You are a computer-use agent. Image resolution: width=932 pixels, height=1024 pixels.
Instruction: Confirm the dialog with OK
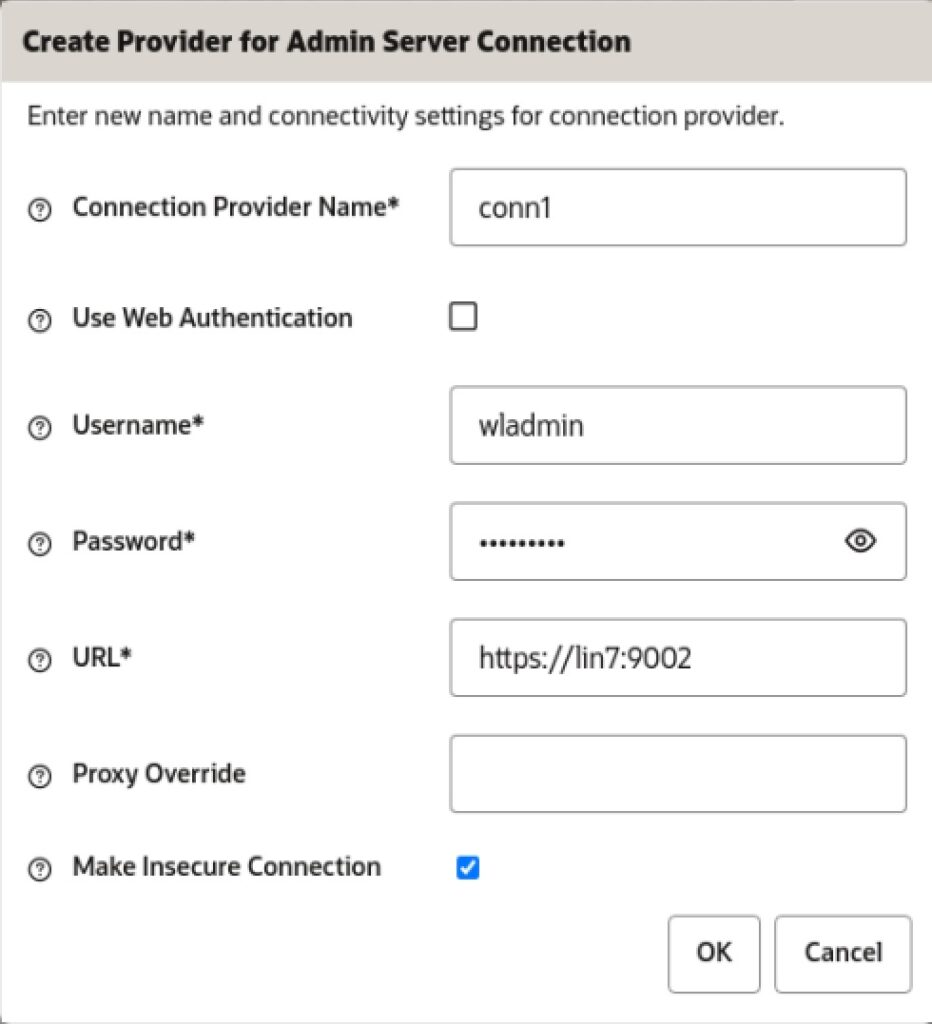(x=714, y=953)
